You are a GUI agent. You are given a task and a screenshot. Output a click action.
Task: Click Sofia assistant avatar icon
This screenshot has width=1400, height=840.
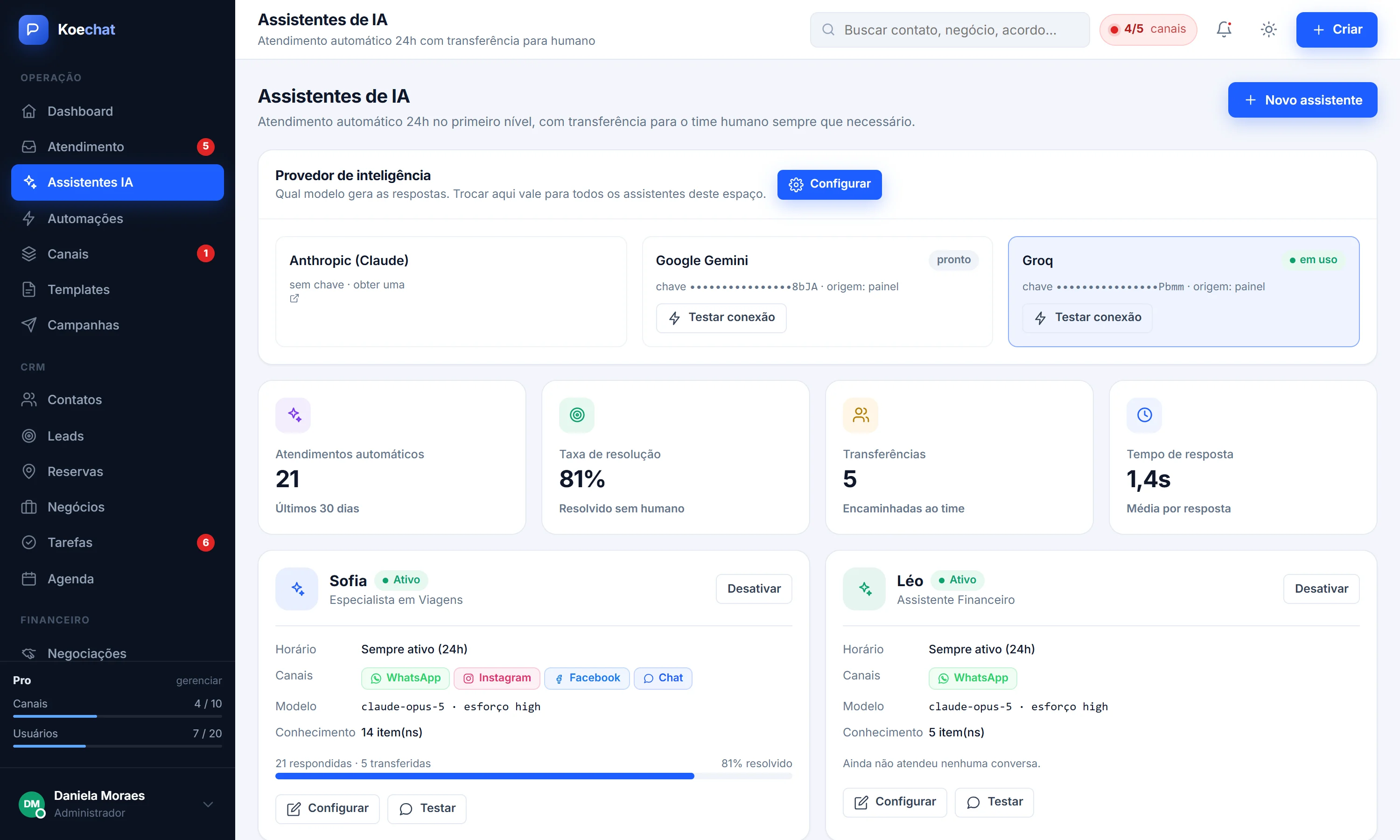(297, 588)
